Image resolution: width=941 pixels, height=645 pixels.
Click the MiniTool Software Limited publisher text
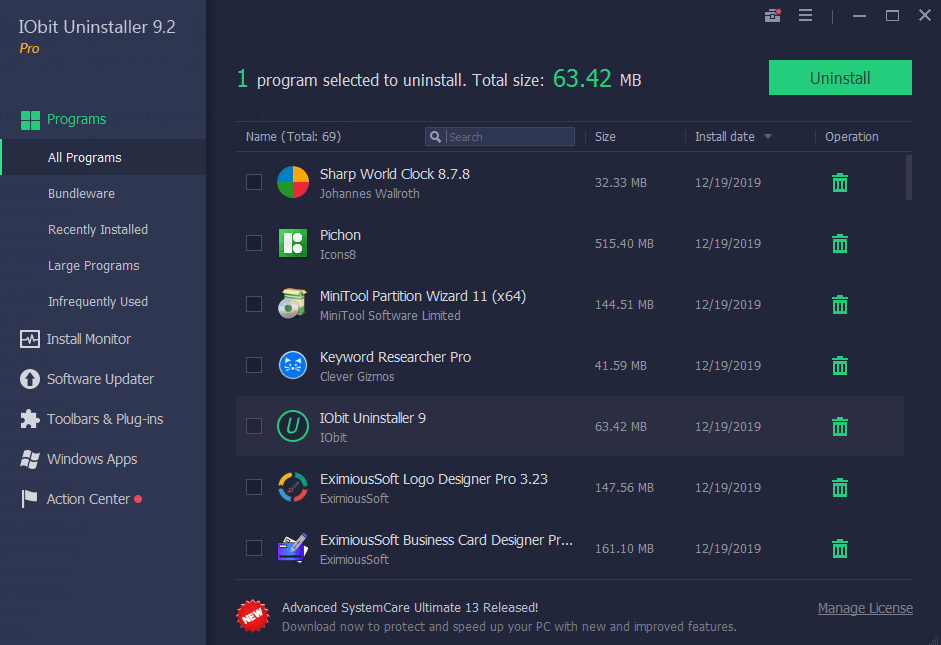(x=390, y=316)
